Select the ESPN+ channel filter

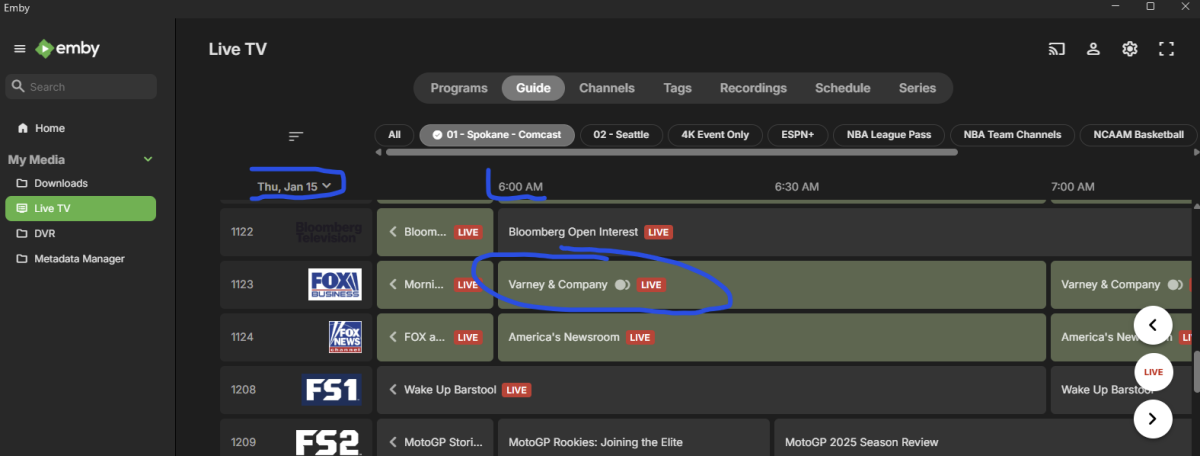point(796,135)
